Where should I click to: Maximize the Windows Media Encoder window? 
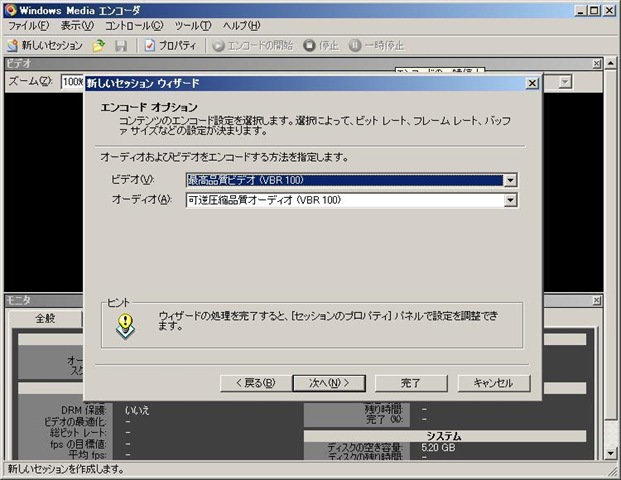[x=594, y=11]
